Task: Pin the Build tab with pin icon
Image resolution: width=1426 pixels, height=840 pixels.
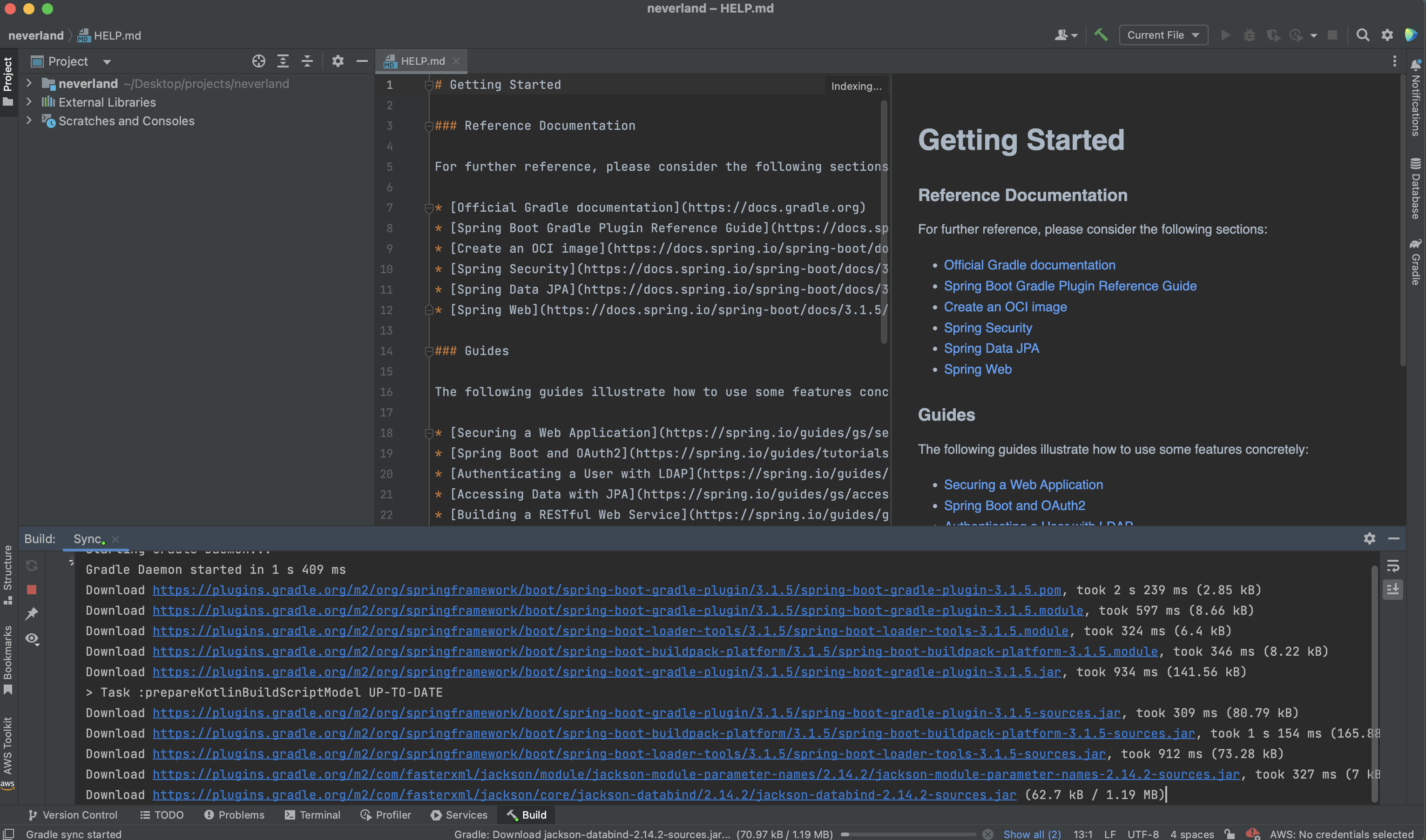Action: pos(32,613)
